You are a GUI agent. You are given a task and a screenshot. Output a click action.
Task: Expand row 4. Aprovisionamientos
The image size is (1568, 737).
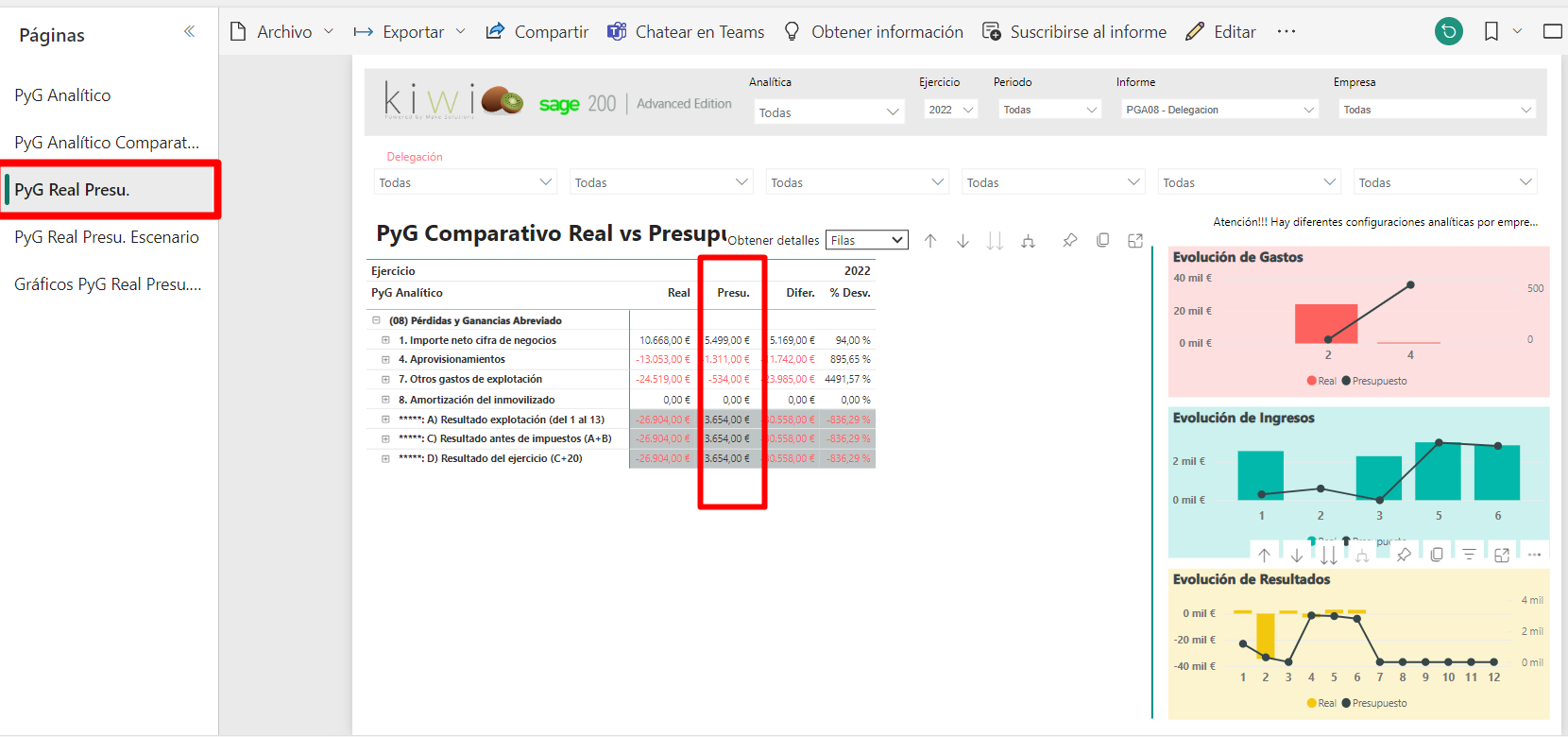pos(385,359)
